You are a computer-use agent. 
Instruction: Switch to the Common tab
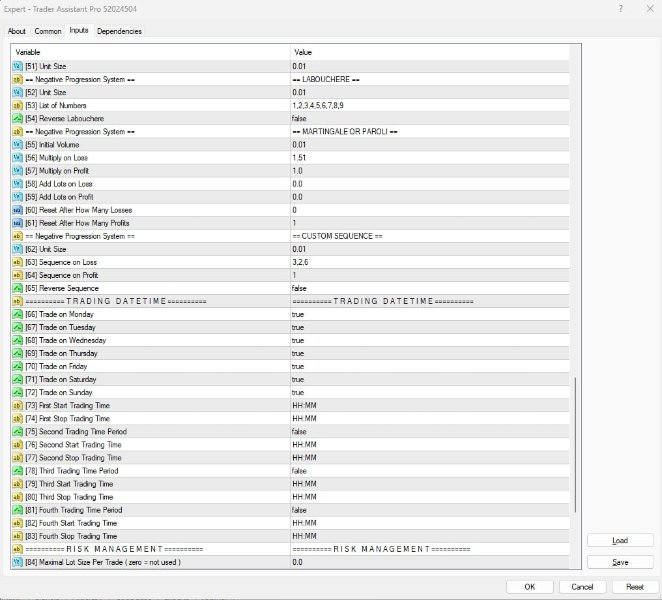(48, 31)
